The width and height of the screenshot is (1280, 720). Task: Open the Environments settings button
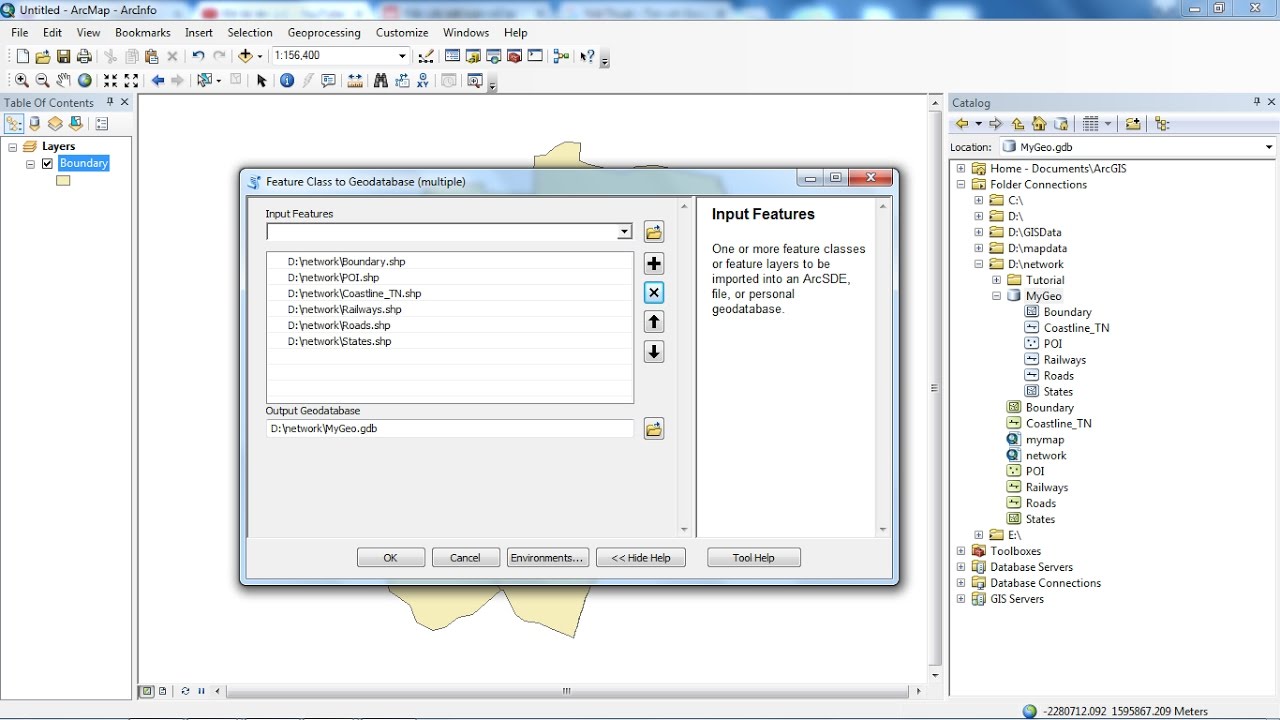click(547, 558)
